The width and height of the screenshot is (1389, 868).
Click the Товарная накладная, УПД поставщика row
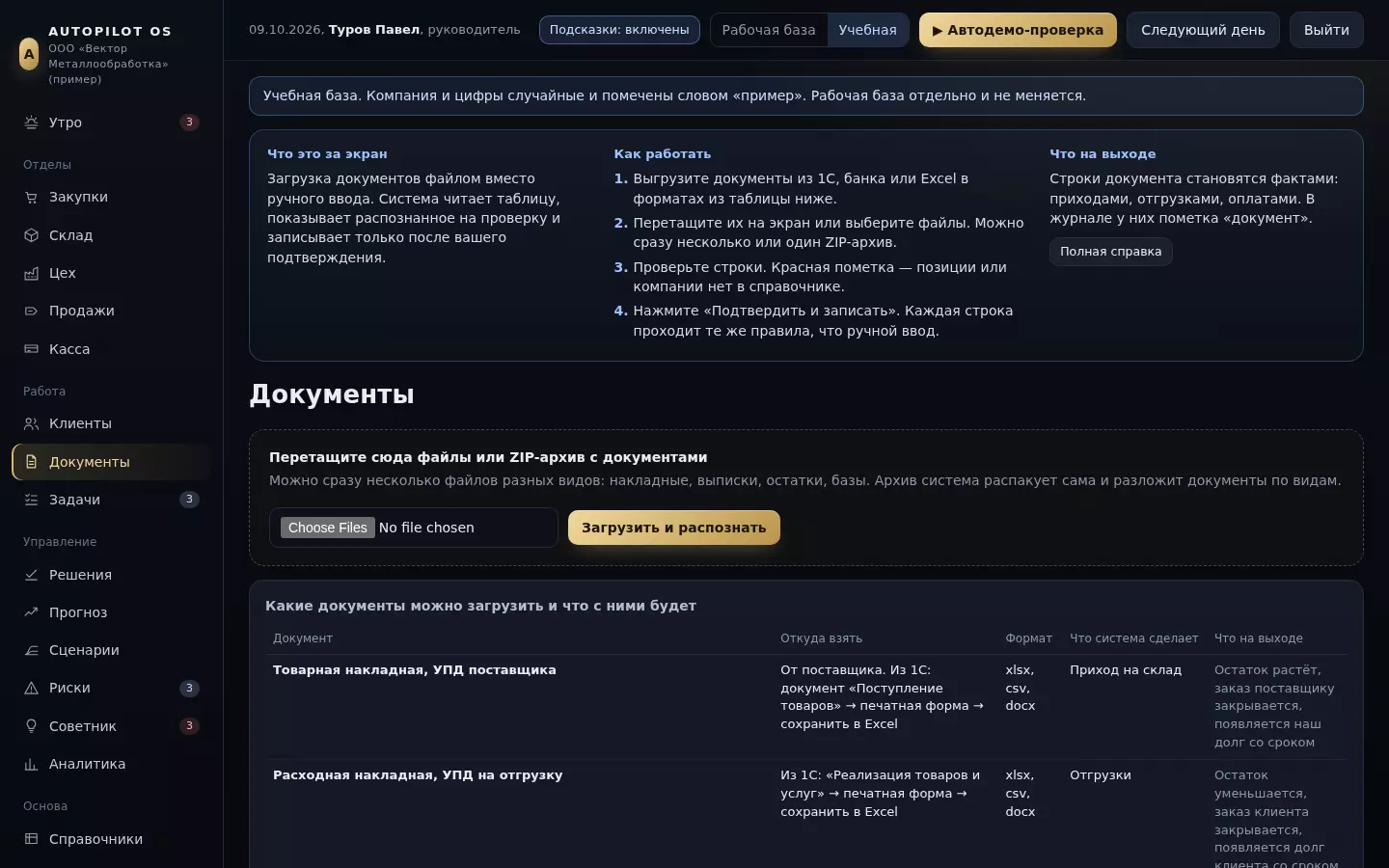[805, 707]
